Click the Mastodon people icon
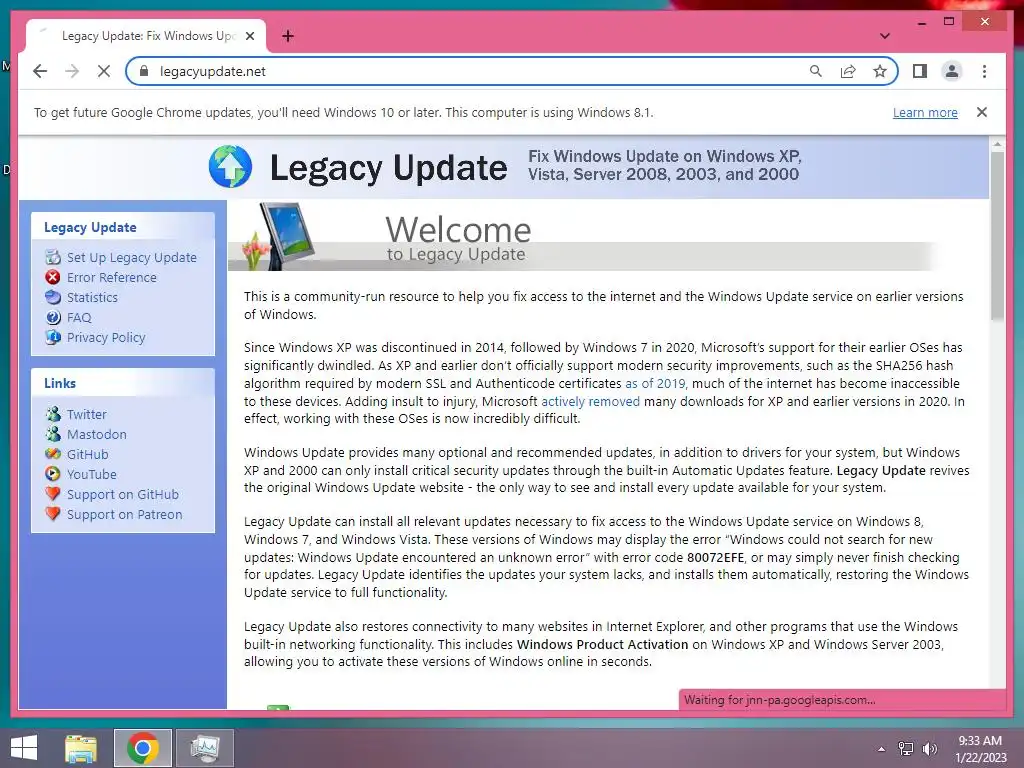 [x=53, y=434]
